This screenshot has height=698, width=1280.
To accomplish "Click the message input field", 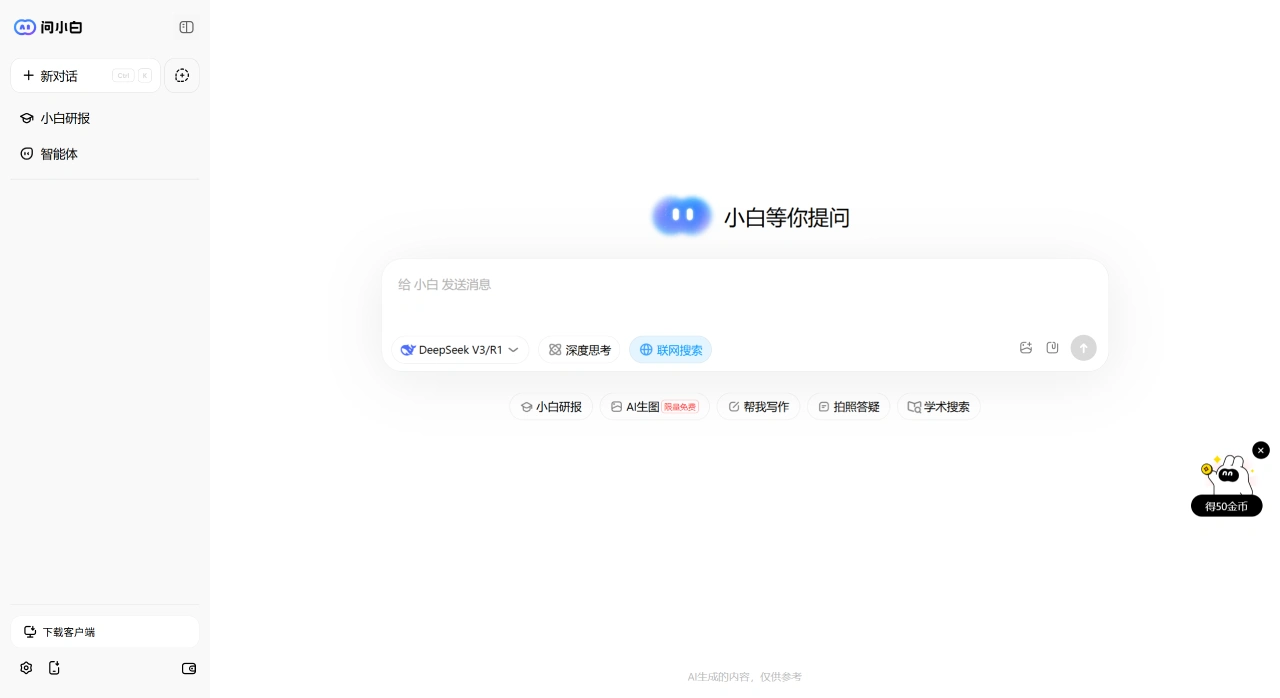I will 745,285.
